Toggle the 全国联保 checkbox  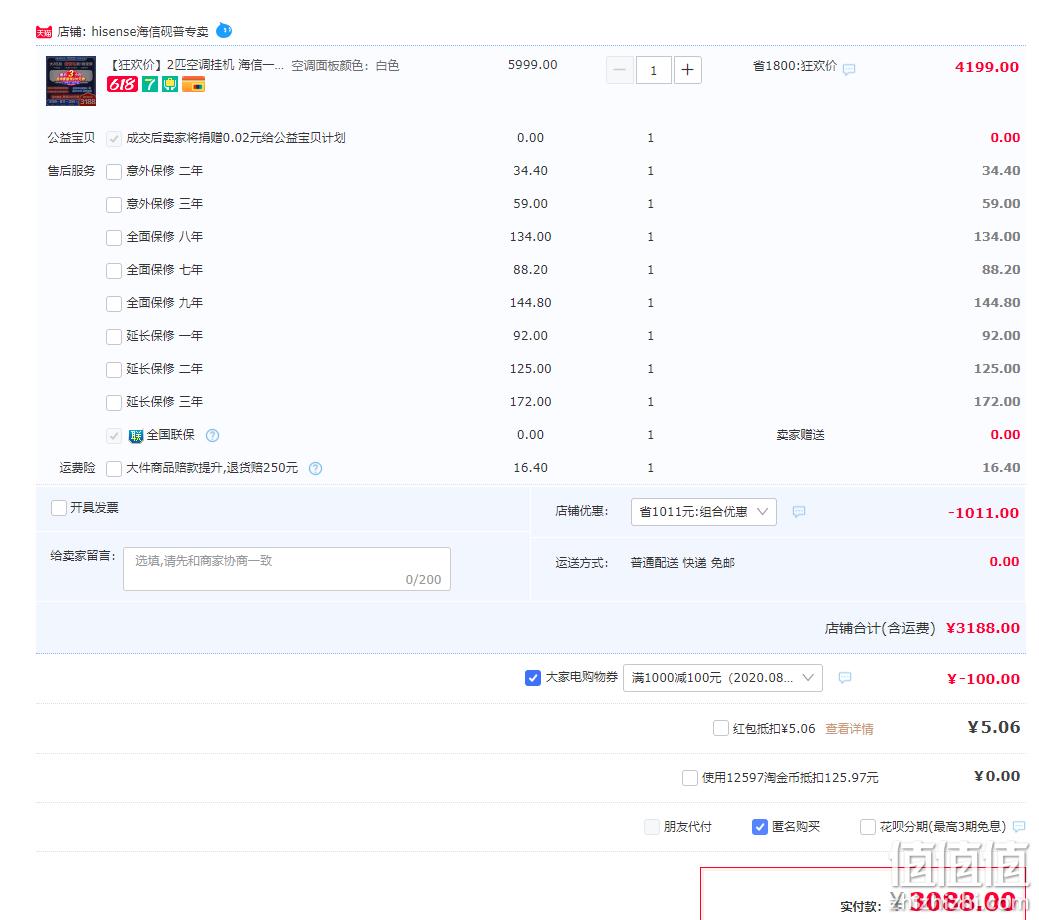(x=114, y=435)
